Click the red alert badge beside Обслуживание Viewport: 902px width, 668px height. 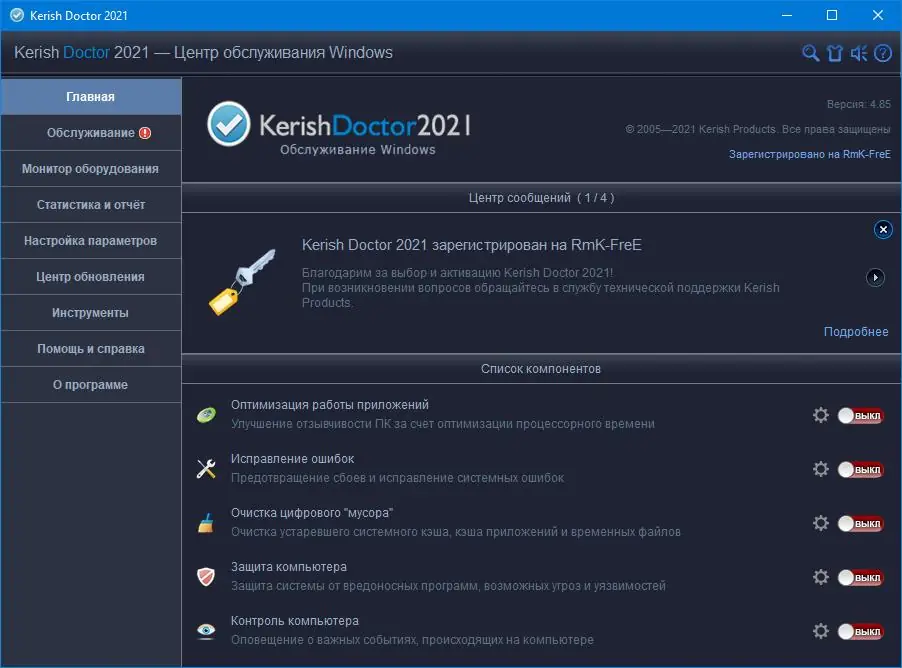[145, 133]
